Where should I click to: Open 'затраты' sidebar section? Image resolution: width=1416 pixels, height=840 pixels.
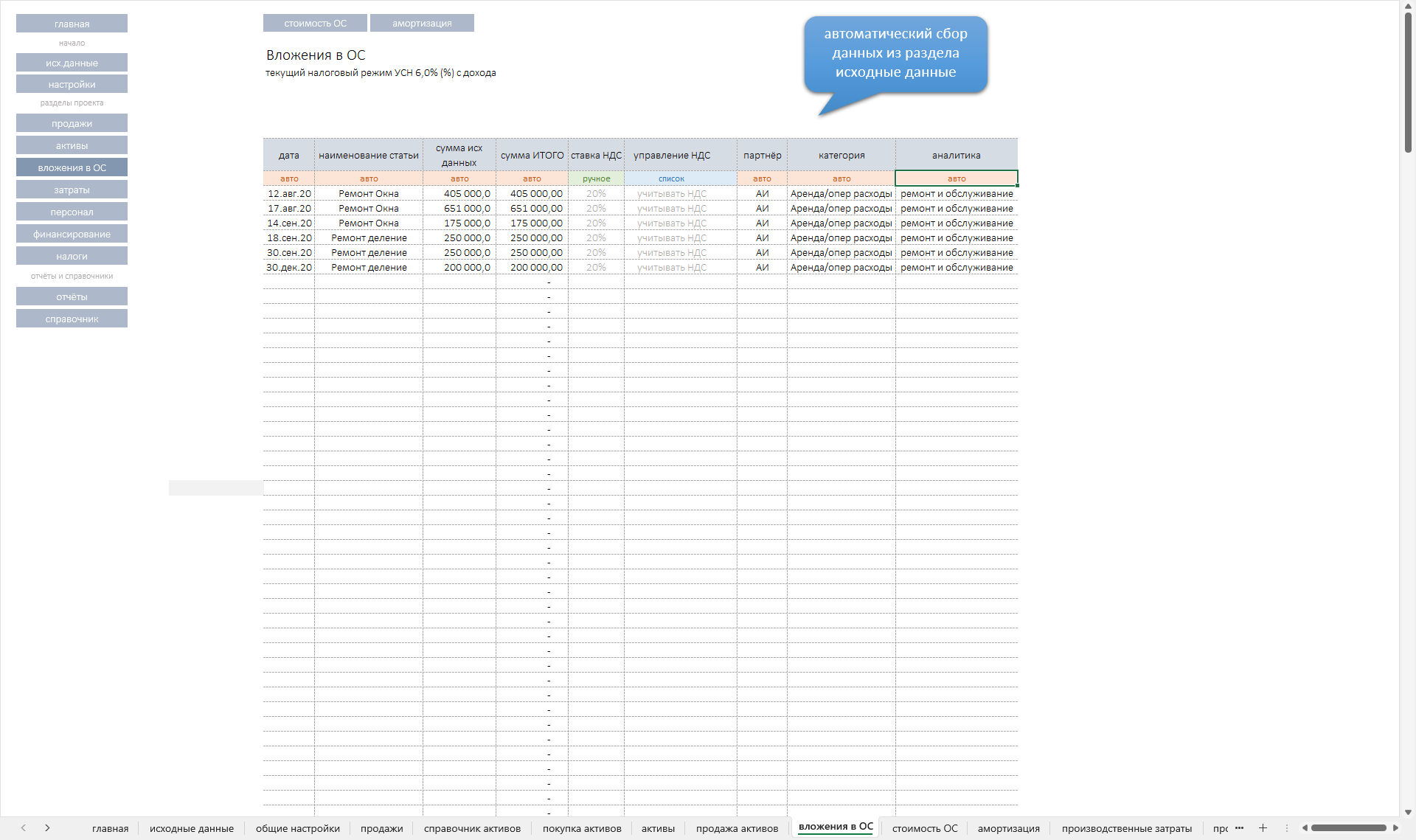tap(71, 189)
